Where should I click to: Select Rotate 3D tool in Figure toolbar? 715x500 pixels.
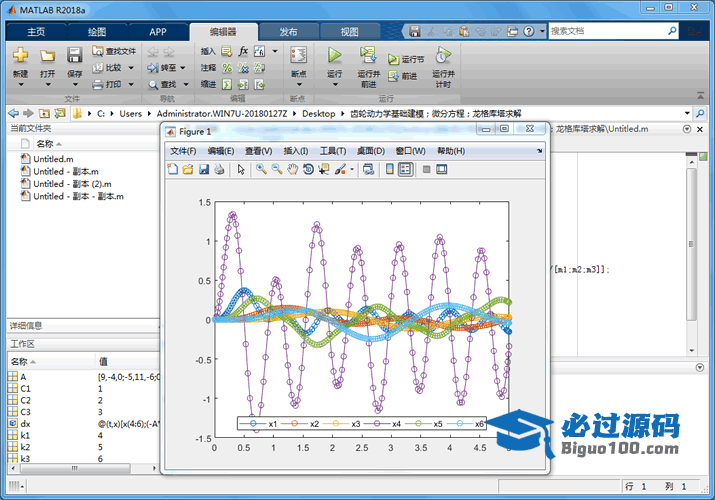tap(308, 170)
